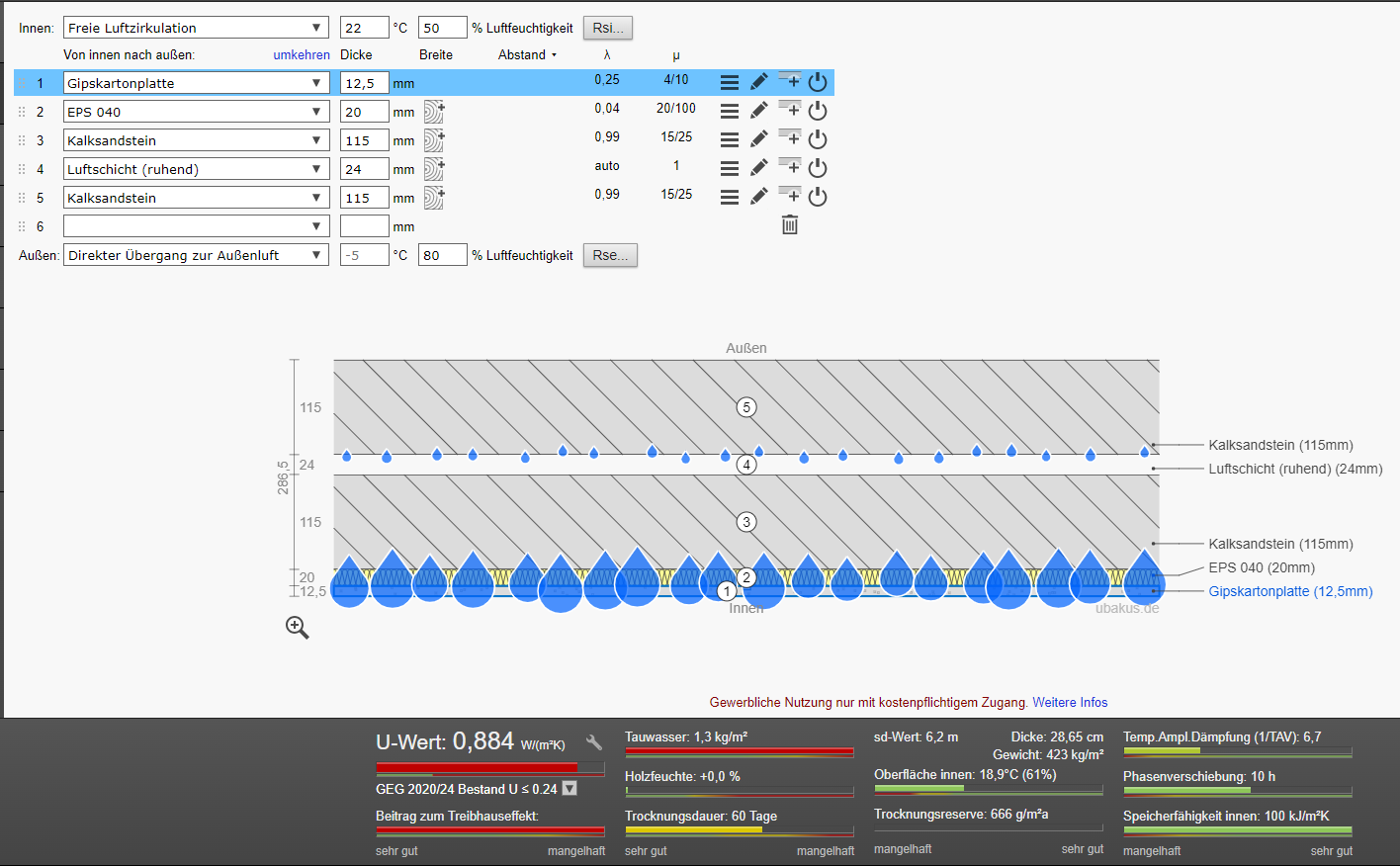
Task: Insert new layer after first Kalksandstein row
Action: [790, 137]
